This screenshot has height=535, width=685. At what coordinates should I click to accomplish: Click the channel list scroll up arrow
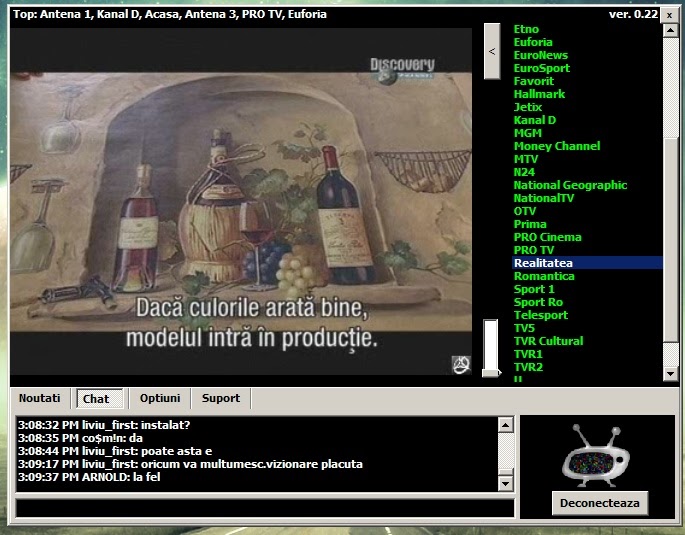[x=670, y=30]
